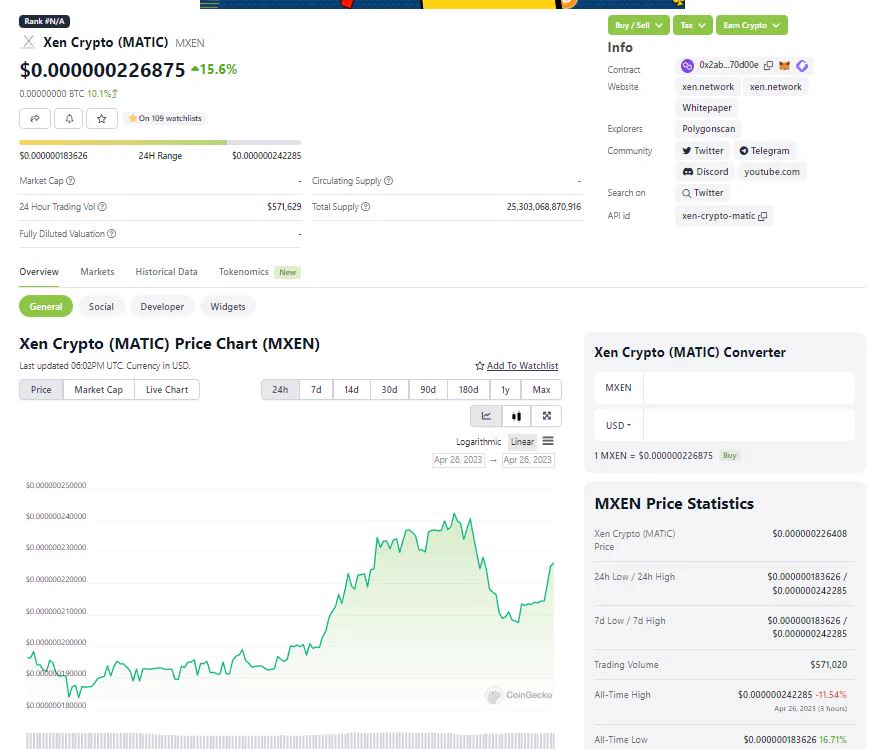Select Logarithmic chart scale
This screenshot has width=879, height=749.
point(478,442)
